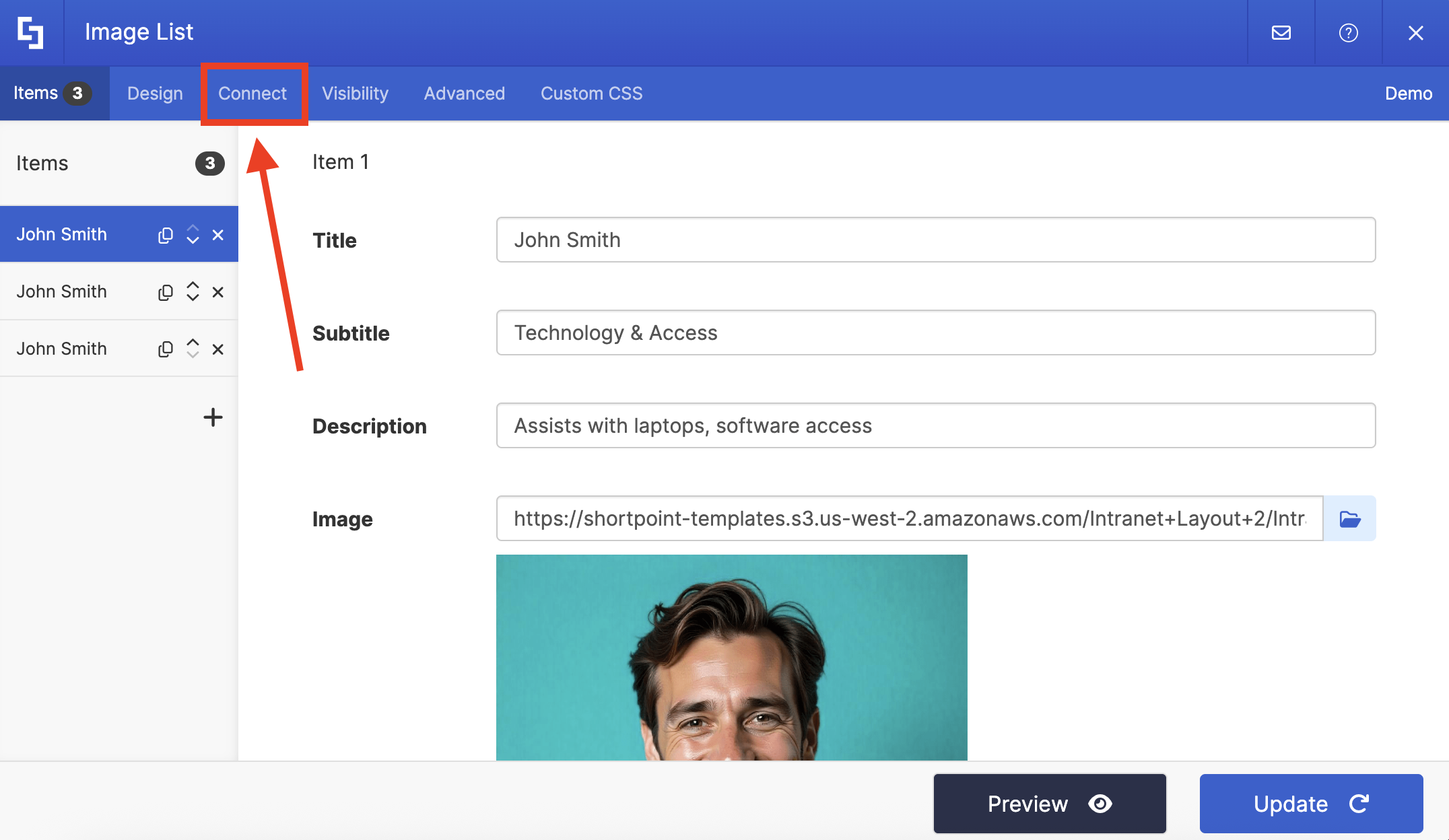Click the Demo link
Screen dimensions: 1449x840
(x=1408, y=94)
